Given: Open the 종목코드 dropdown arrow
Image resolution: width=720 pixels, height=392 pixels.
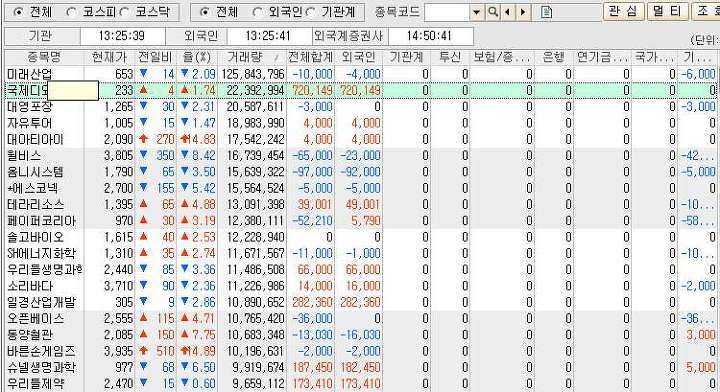Looking at the screenshot, I should (x=477, y=12).
